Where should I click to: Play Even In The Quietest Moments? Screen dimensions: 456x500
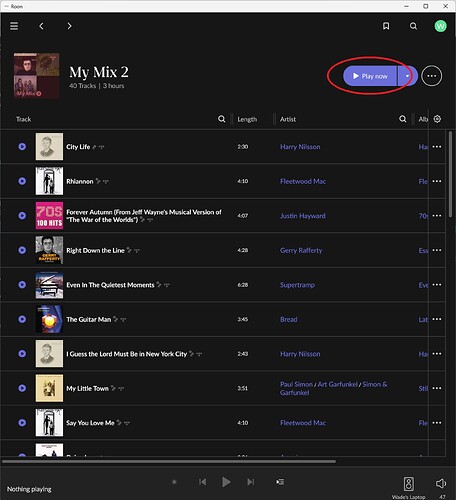pos(22,285)
